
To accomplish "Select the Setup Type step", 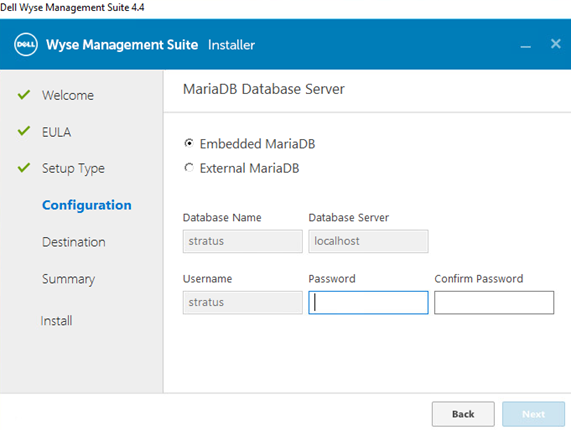I will point(73,169).
